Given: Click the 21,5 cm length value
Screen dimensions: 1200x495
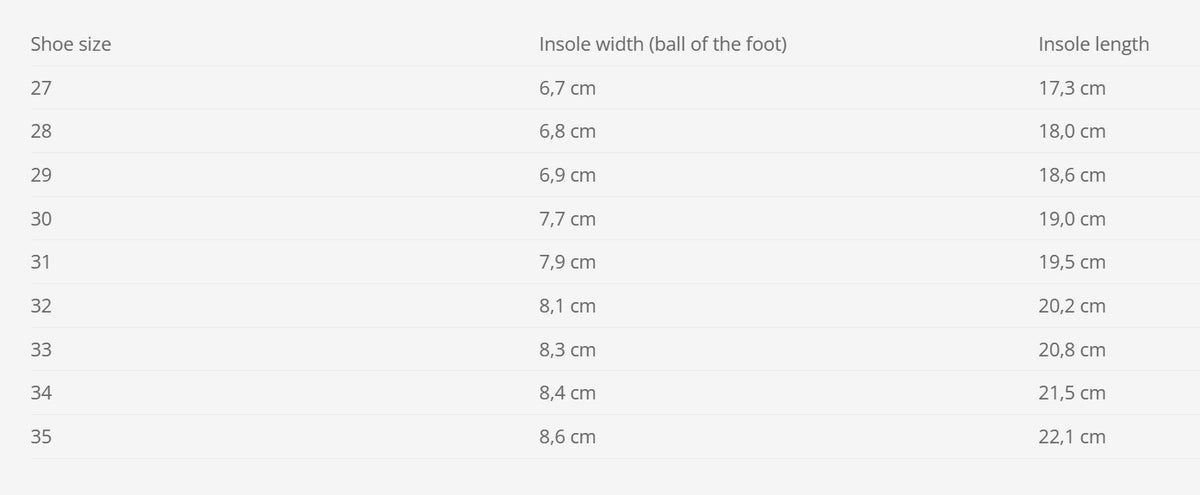Looking at the screenshot, I should point(1072,393).
